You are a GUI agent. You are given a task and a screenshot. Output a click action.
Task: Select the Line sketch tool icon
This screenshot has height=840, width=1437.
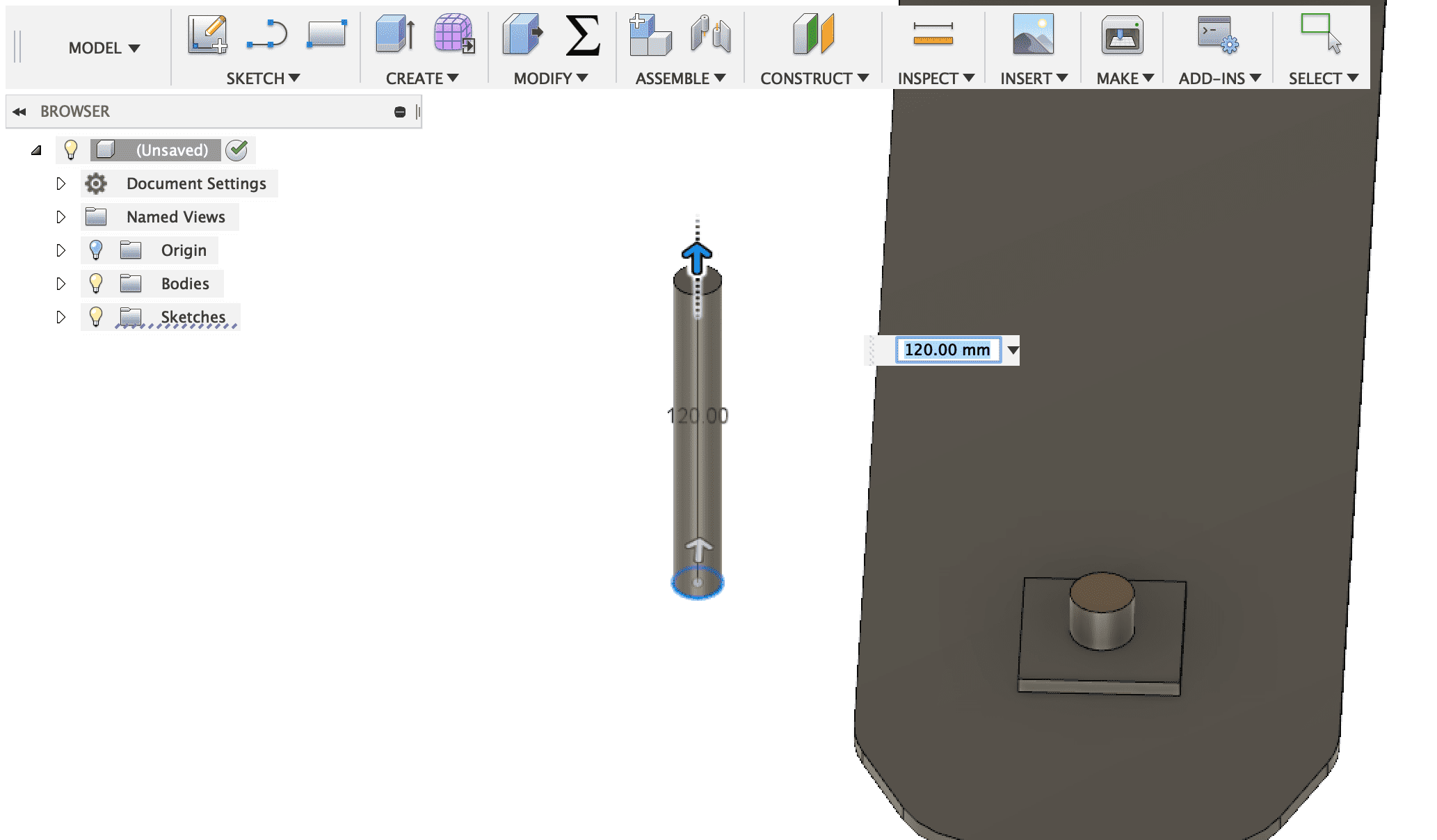click(x=267, y=35)
